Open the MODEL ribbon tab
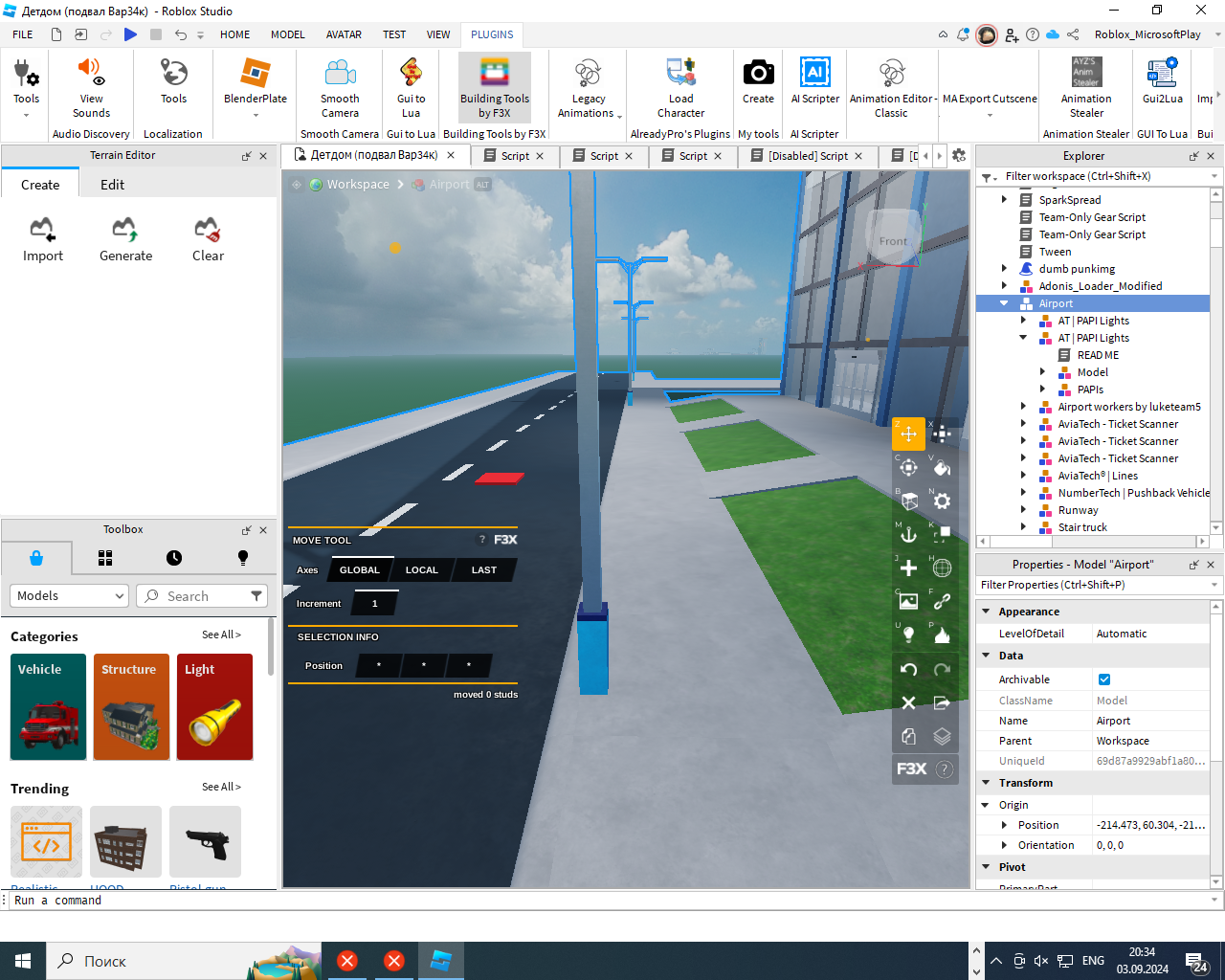Screen dimensions: 1225x980 287,34
